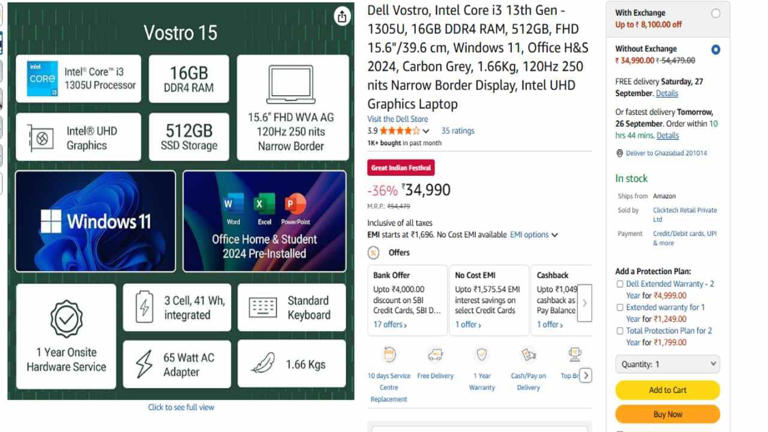
Task: Click the Offers percent badge icon
Action: [373, 253]
